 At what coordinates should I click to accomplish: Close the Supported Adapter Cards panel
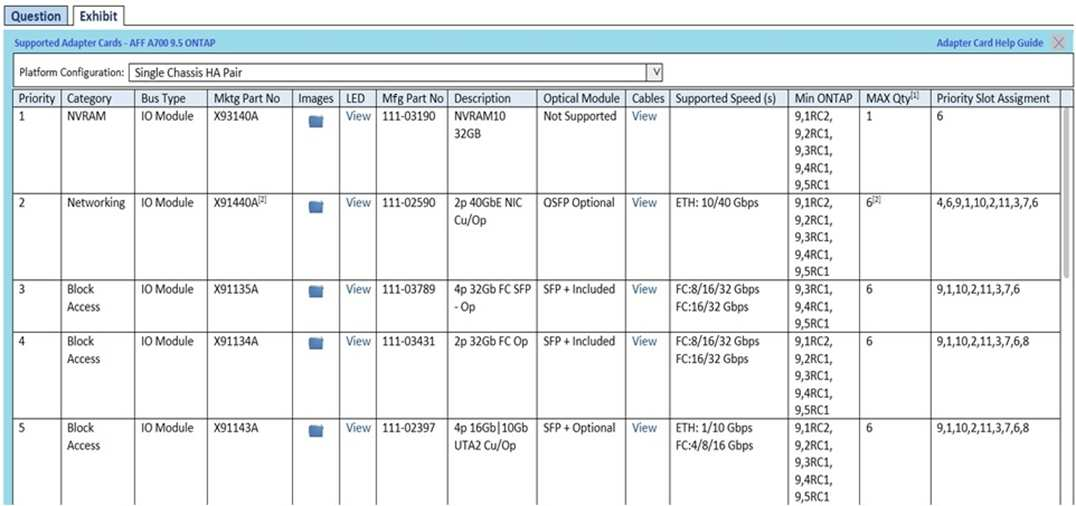[1059, 43]
